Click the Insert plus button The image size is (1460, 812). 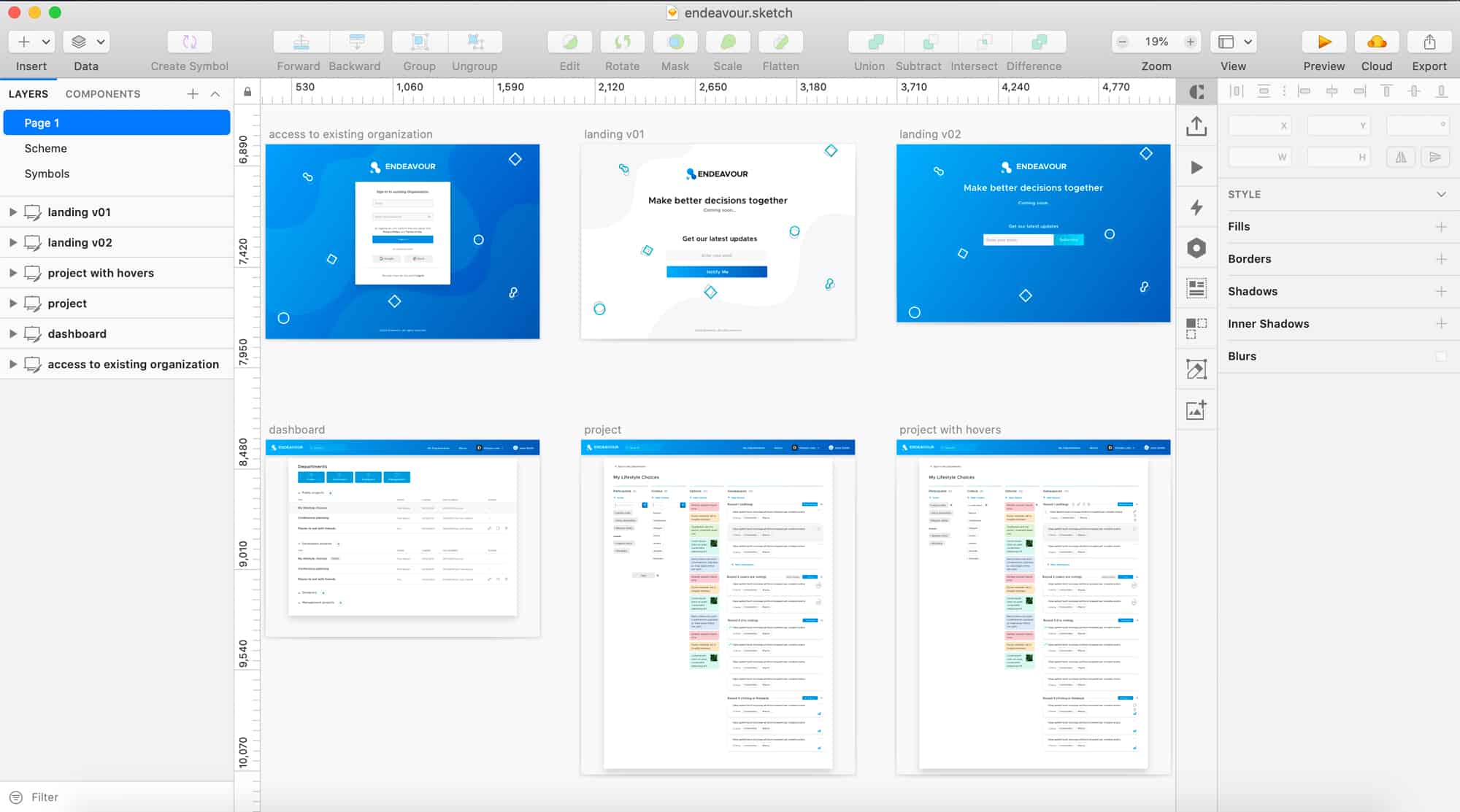tap(23, 42)
